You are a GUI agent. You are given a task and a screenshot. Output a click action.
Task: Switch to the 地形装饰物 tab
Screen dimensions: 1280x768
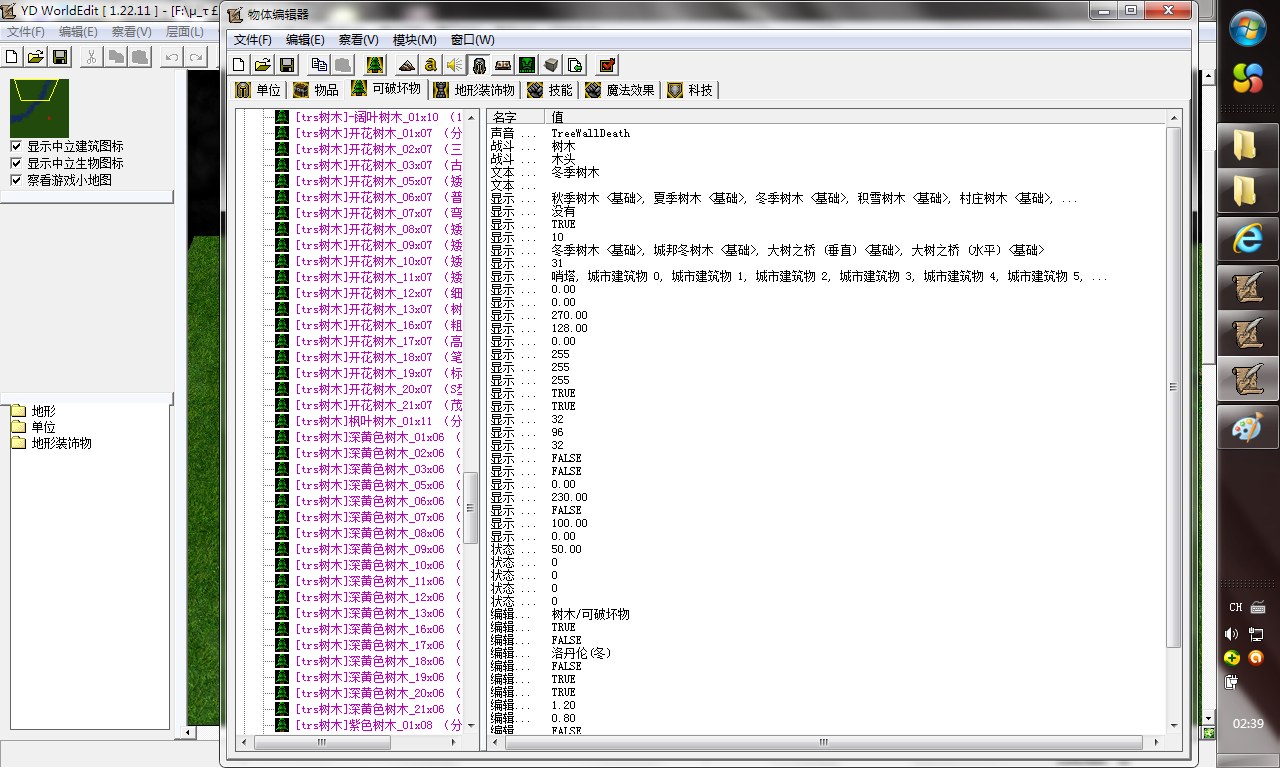475,90
